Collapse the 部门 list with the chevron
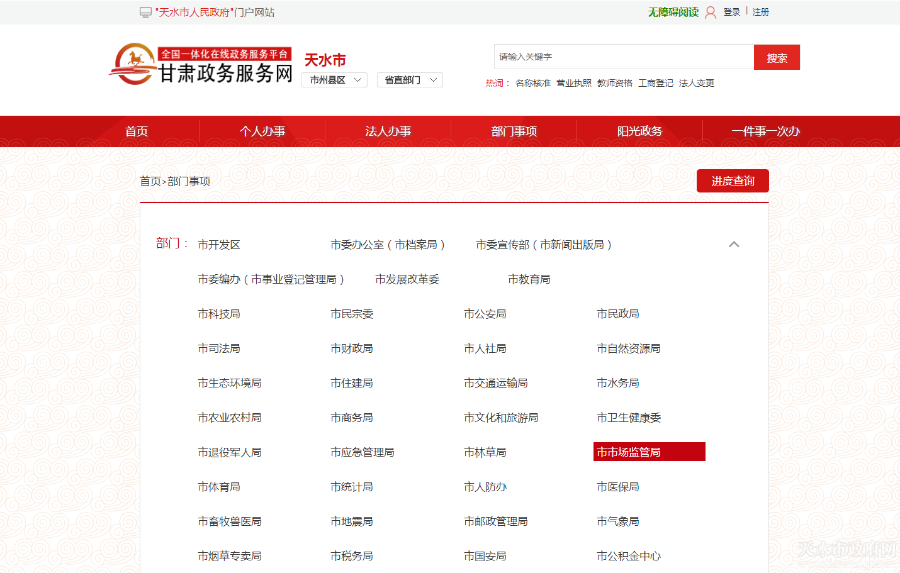The image size is (900, 573). pos(734,244)
